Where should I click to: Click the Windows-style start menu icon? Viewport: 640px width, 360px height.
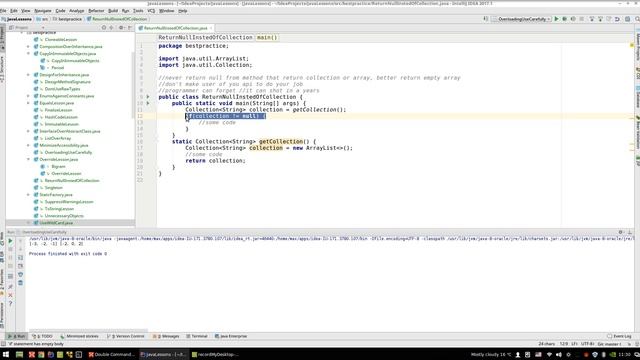(x=6, y=355)
